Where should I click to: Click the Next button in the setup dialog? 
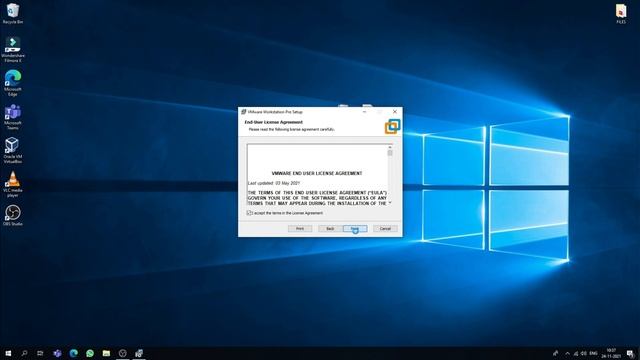coord(355,229)
